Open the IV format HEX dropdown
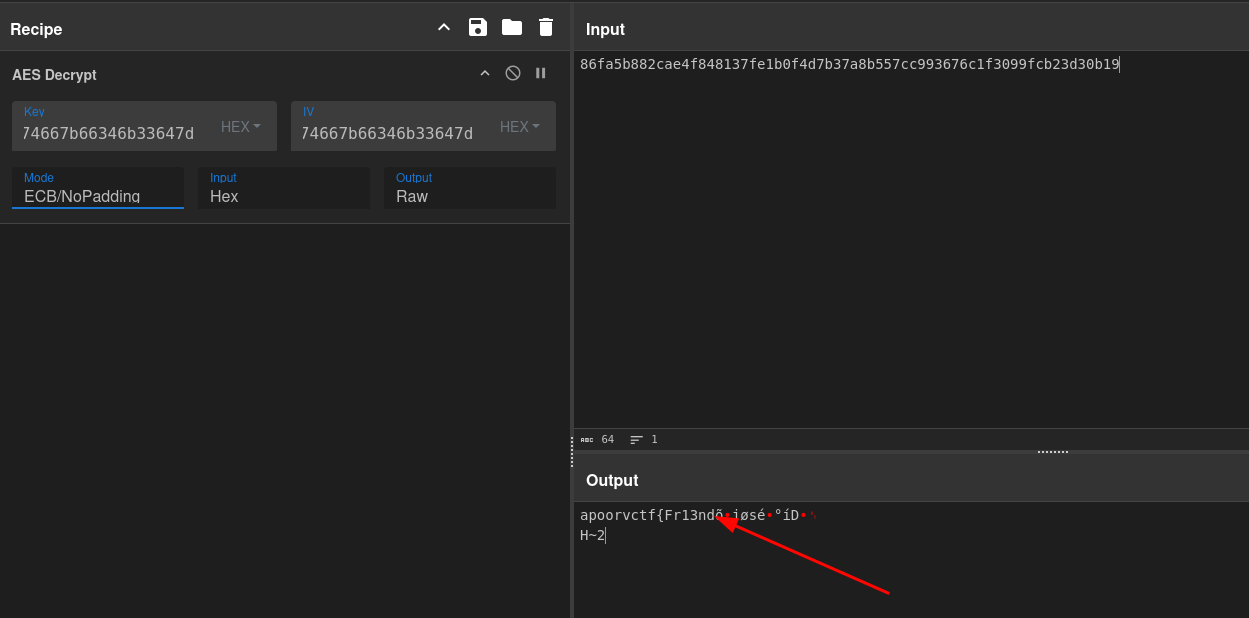The height and width of the screenshot is (618, 1249). 520,127
